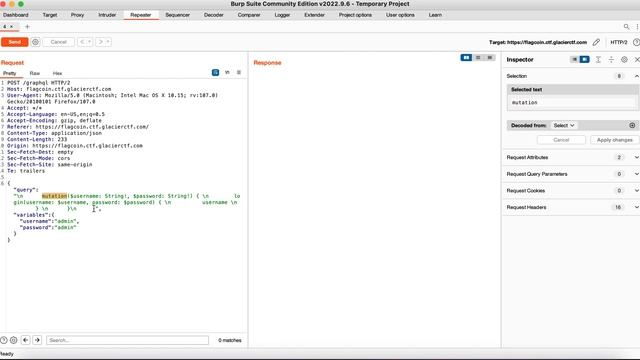Click highlighted mutation word in request
The image size is (640, 360).
tap(54, 196)
